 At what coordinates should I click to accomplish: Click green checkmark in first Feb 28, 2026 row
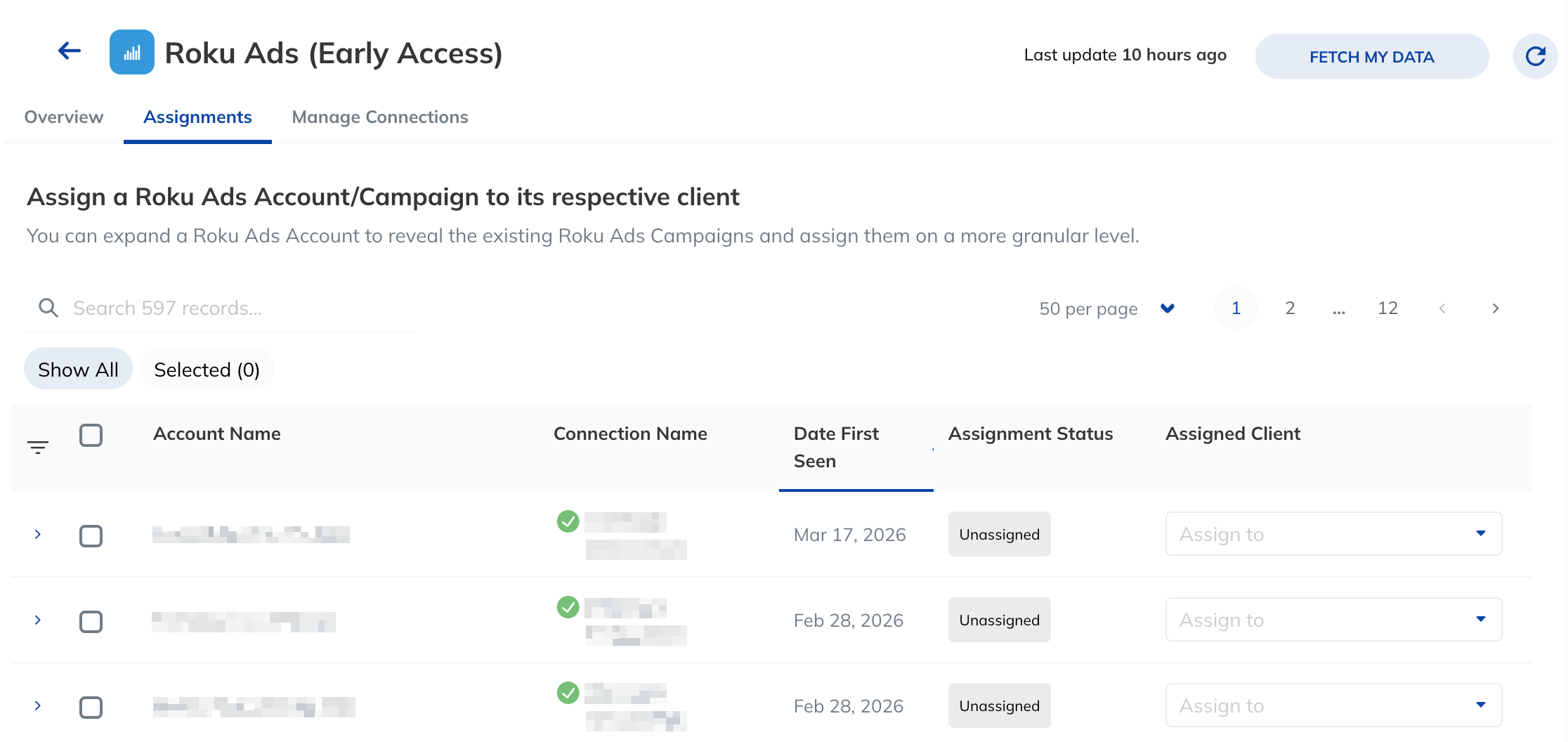coord(568,607)
